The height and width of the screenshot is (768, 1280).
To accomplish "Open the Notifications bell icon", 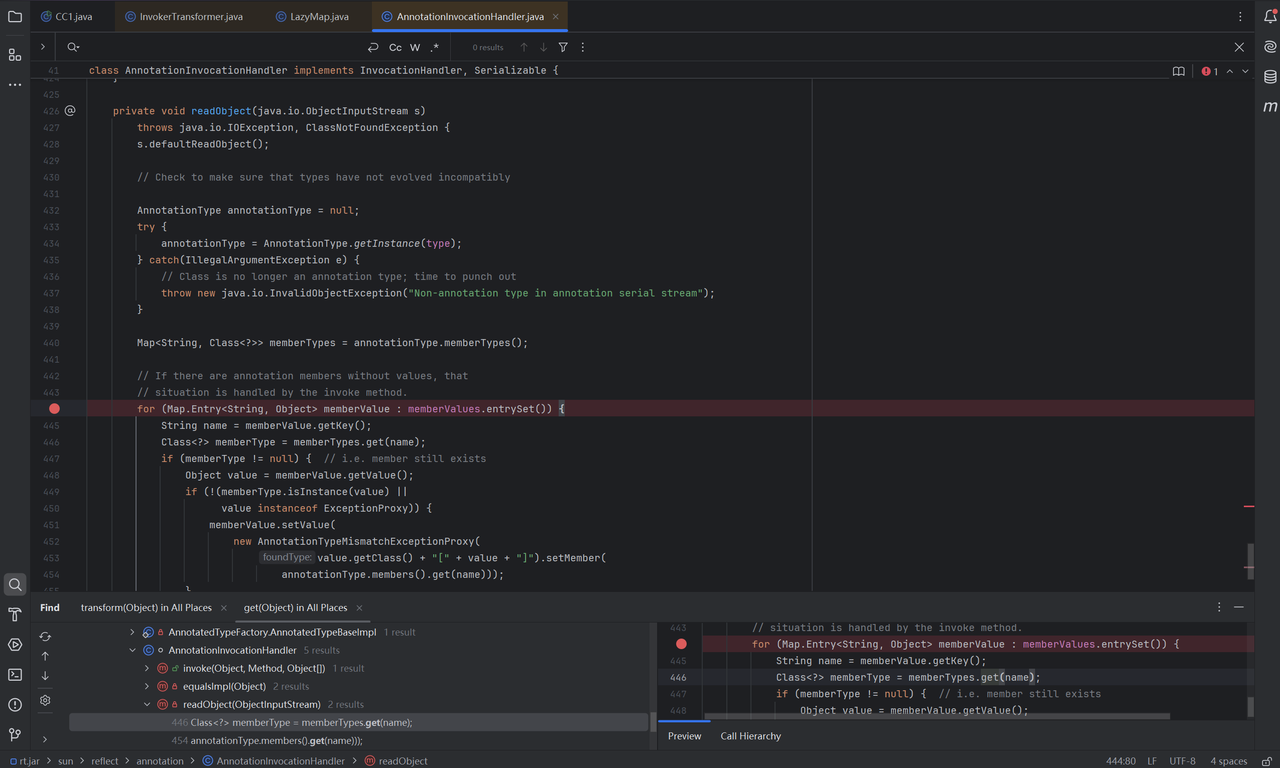I will [x=1270, y=17].
